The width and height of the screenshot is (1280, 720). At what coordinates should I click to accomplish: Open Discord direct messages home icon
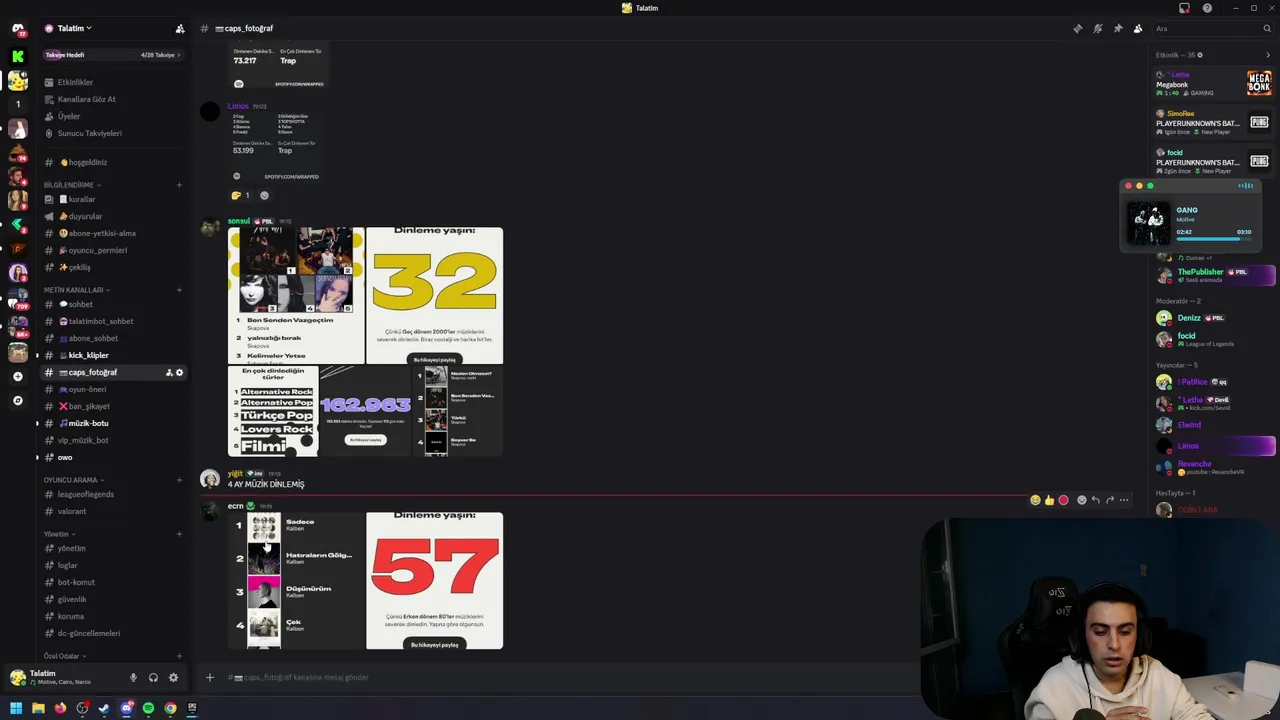(17, 28)
